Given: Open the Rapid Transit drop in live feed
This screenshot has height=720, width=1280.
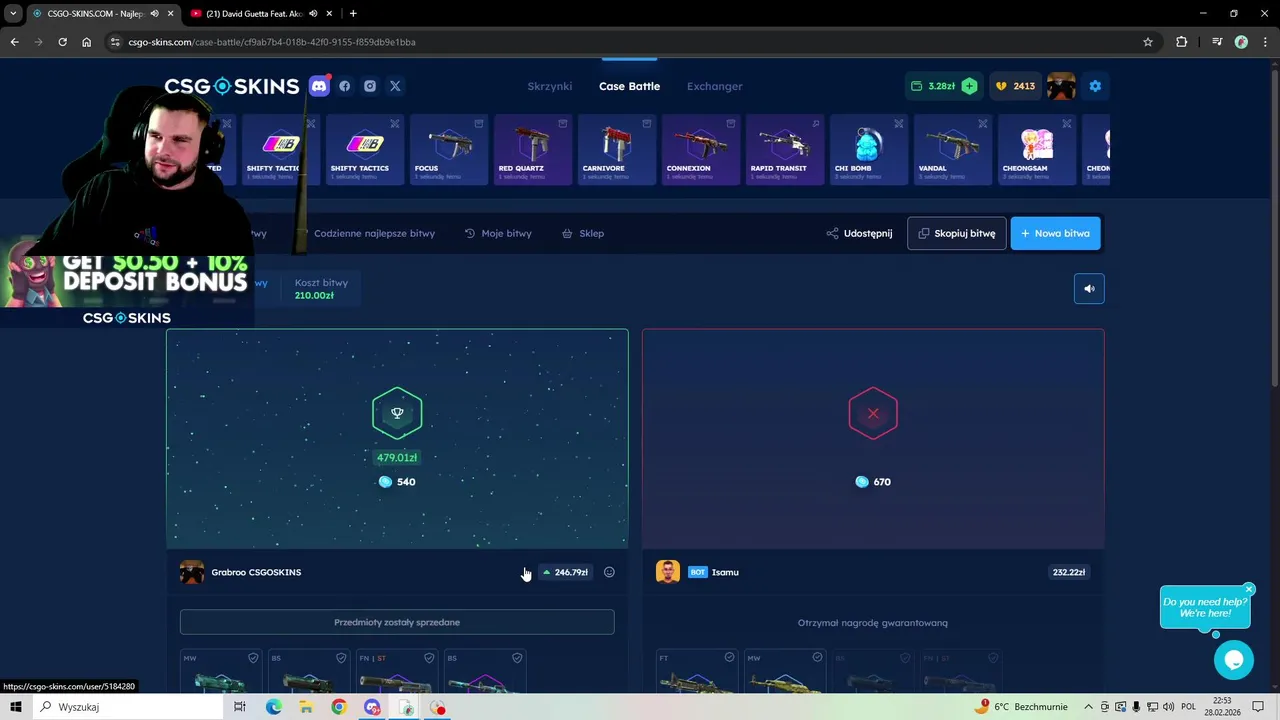Looking at the screenshot, I should pyautogui.click(x=785, y=150).
